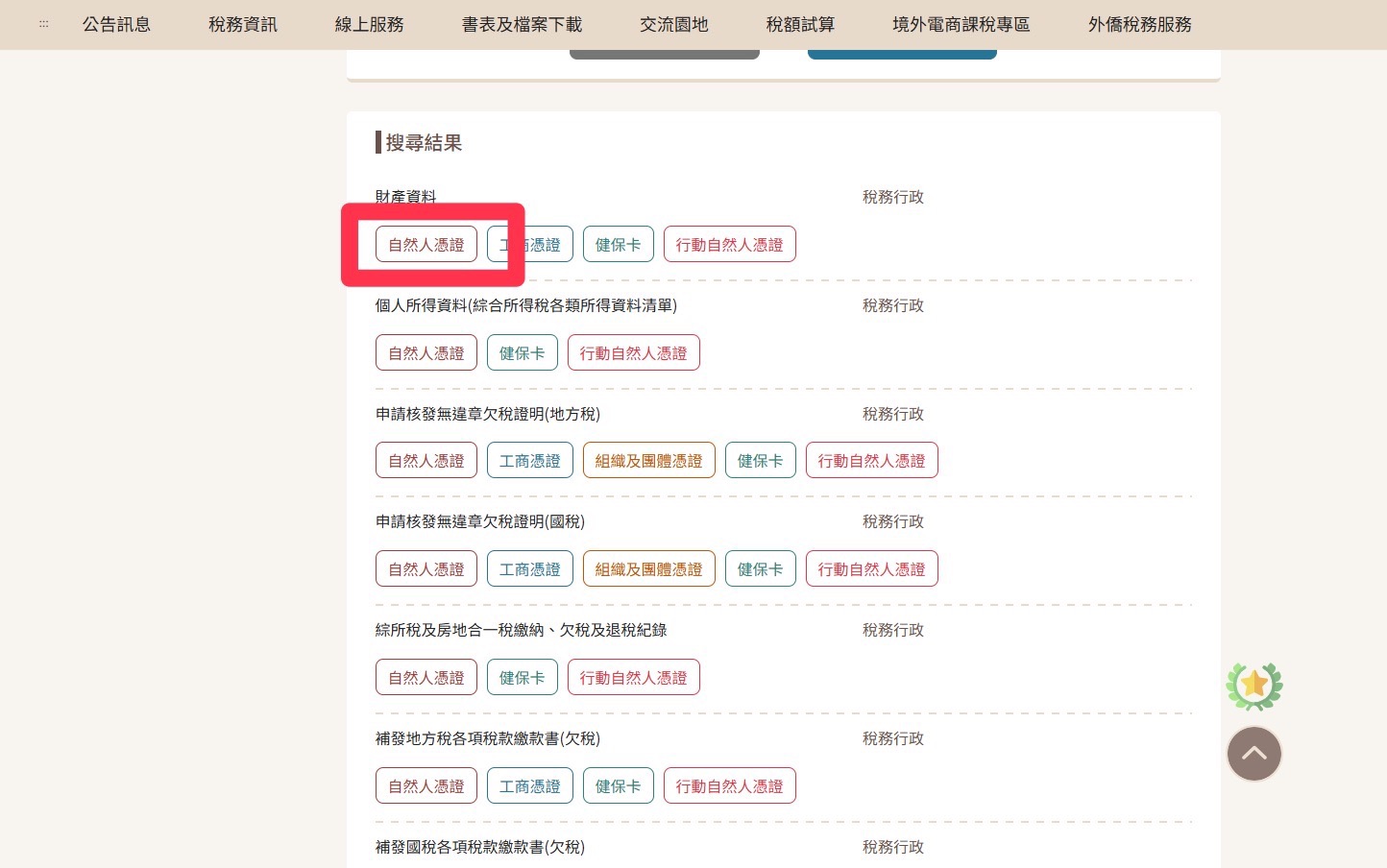The width and height of the screenshot is (1387, 868).
Task: Click 健保卡 under 個人所得資料
Action: [x=522, y=352]
